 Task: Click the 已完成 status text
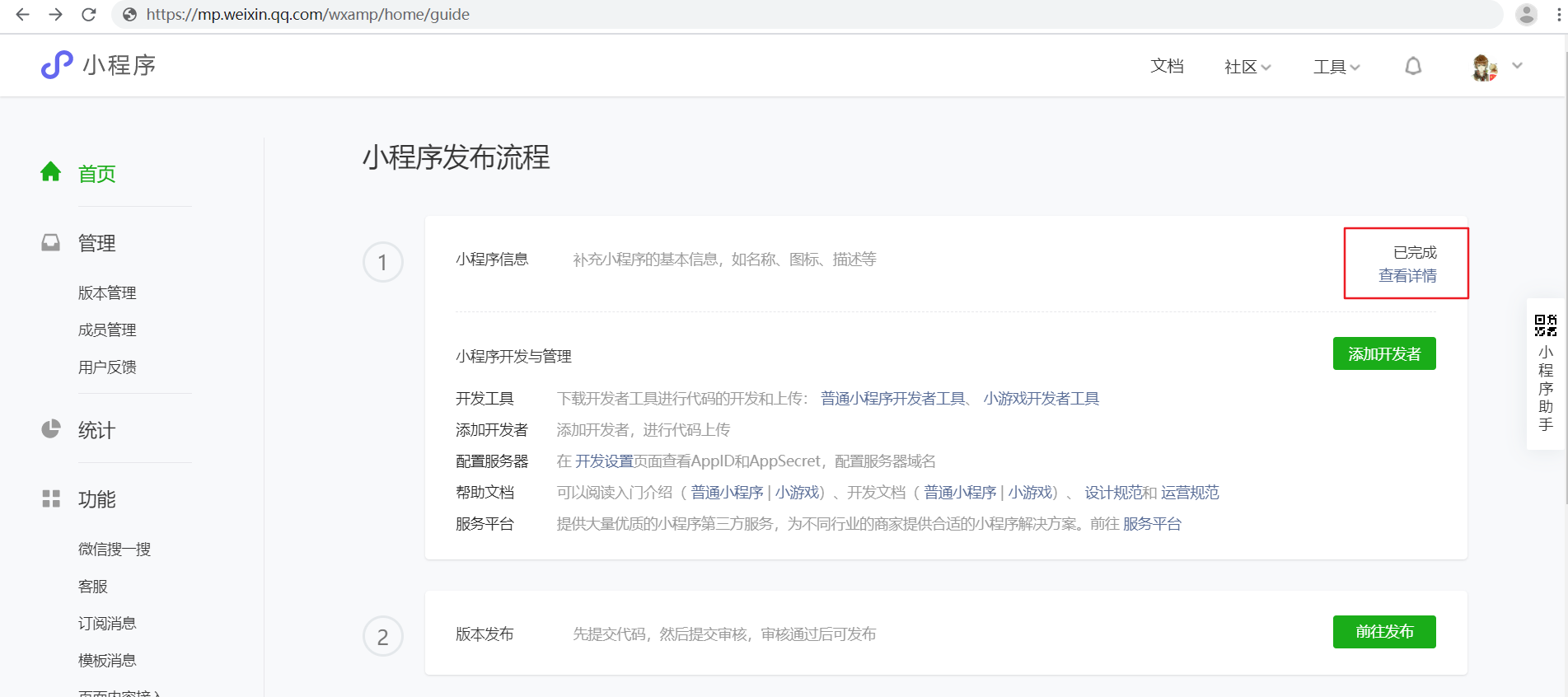click(x=1415, y=252)
